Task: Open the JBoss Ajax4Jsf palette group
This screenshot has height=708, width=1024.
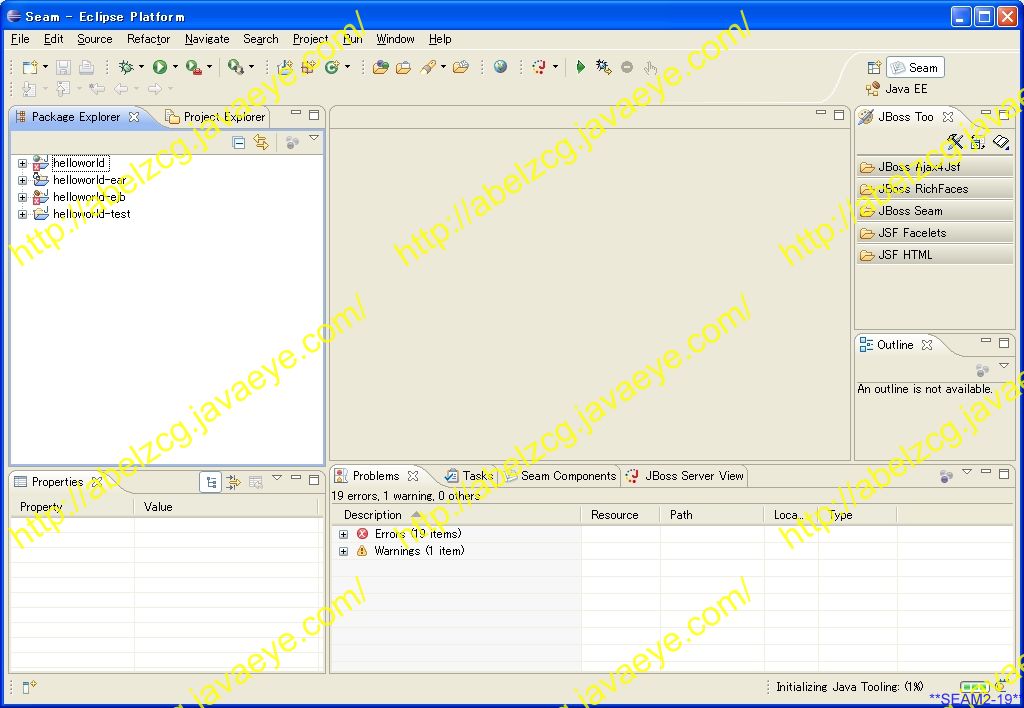Action: (x=935, y=167)
